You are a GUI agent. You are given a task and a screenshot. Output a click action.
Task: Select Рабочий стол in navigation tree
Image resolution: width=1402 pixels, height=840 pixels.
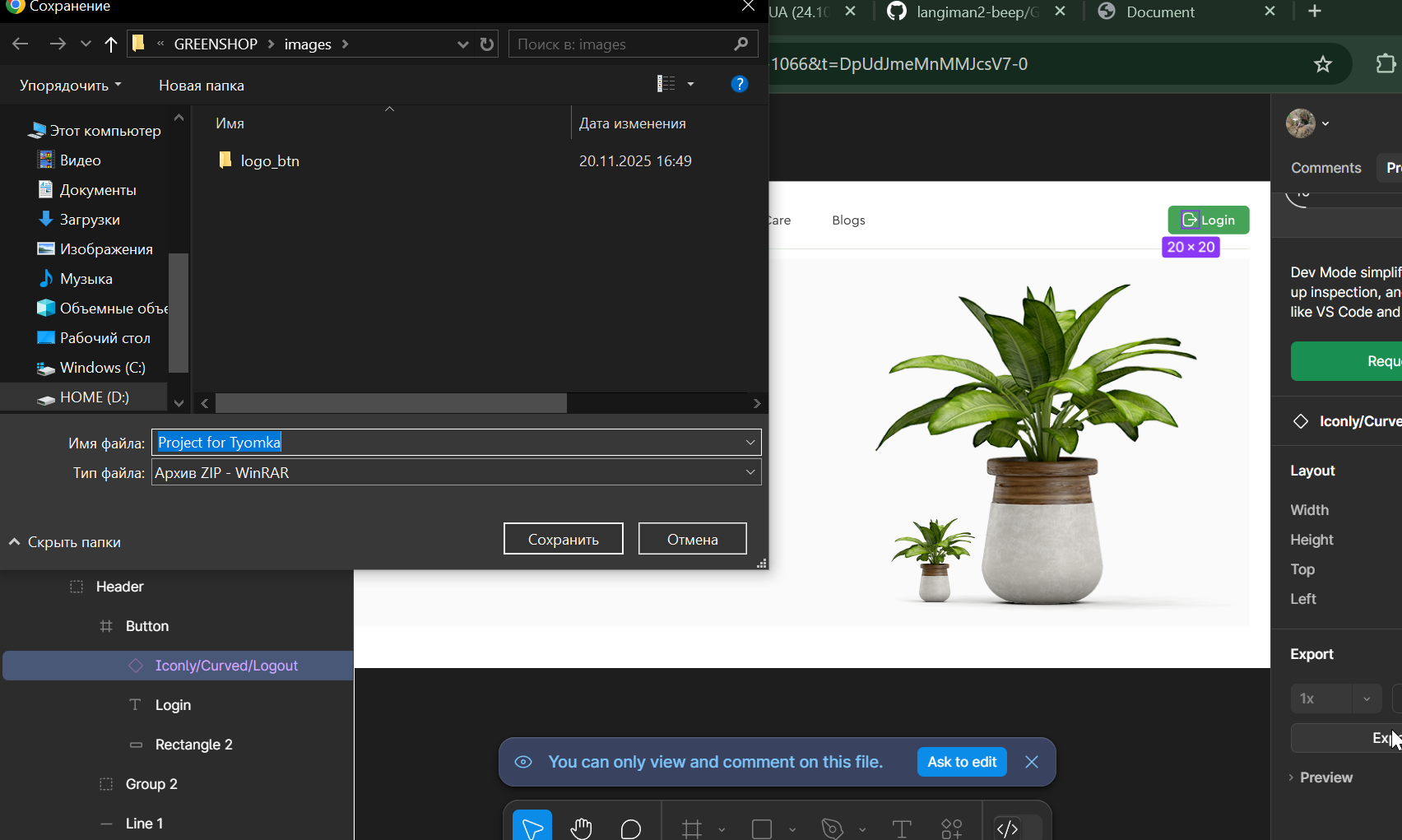(94, 338)
